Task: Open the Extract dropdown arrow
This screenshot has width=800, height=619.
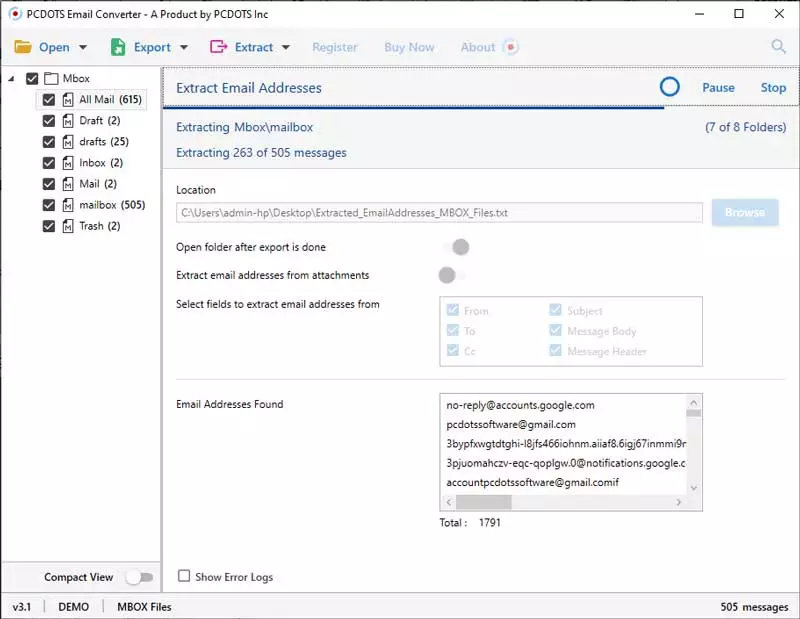Action: click(286, 47)
